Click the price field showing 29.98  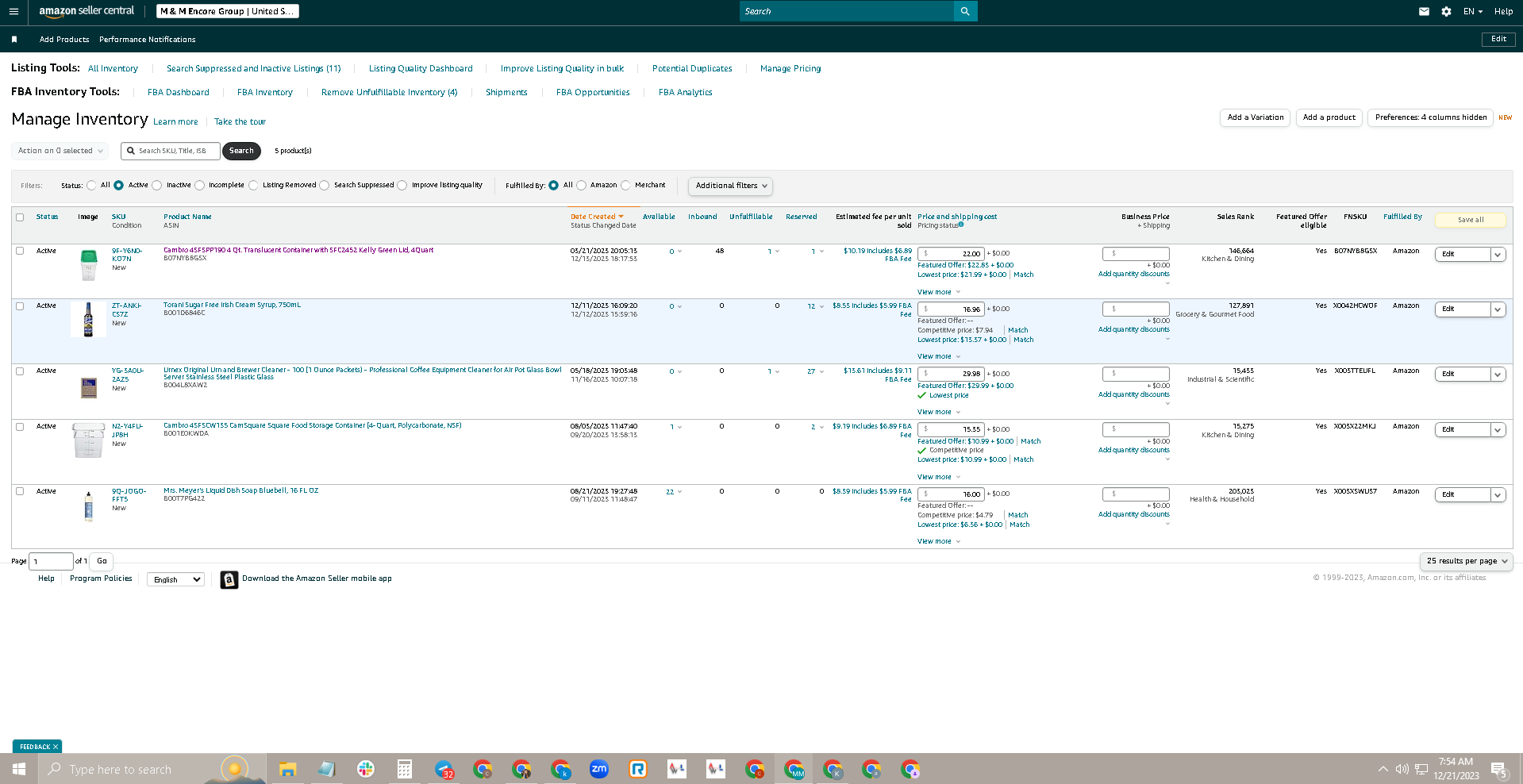coord(951,374)
